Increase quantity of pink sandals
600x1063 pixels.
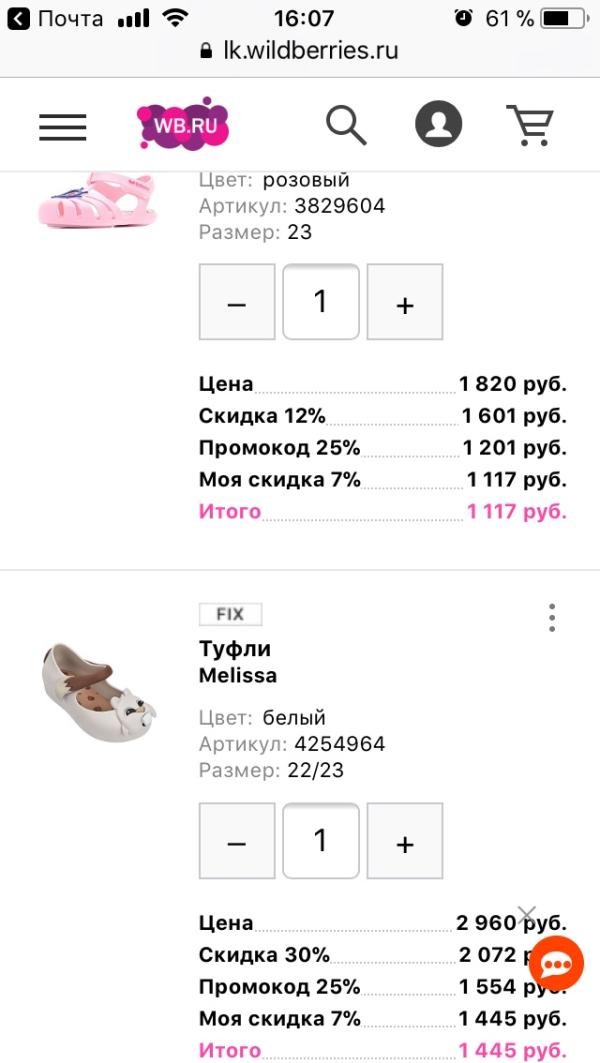click(x=405, y=303)
